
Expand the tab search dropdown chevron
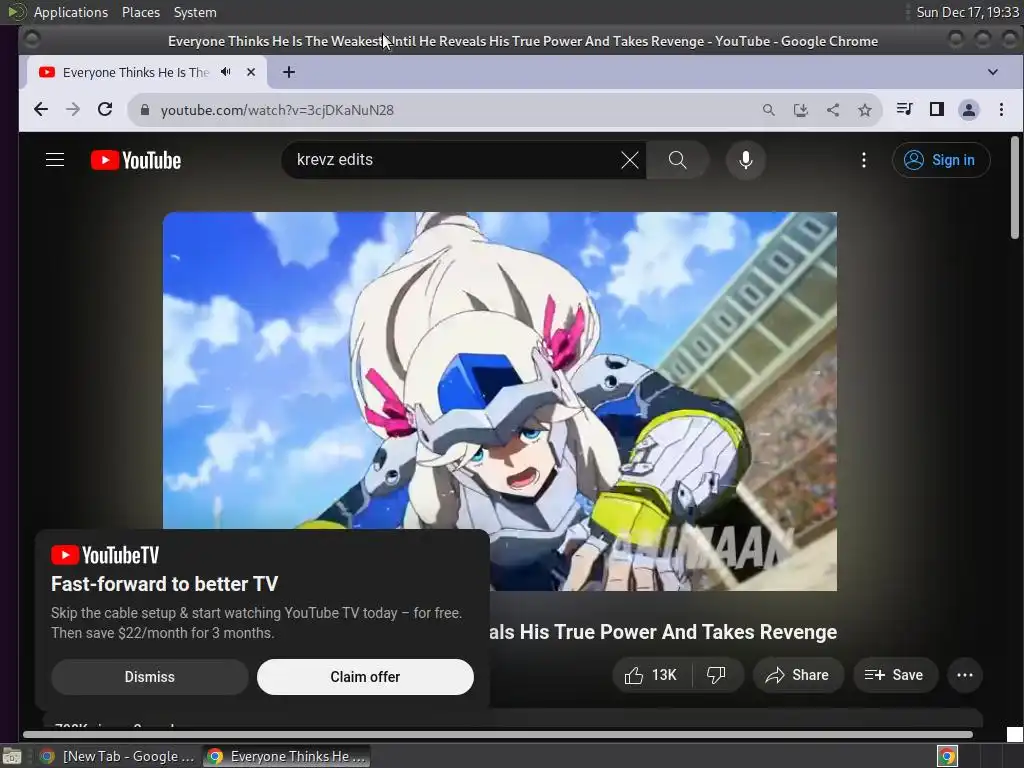993,72
